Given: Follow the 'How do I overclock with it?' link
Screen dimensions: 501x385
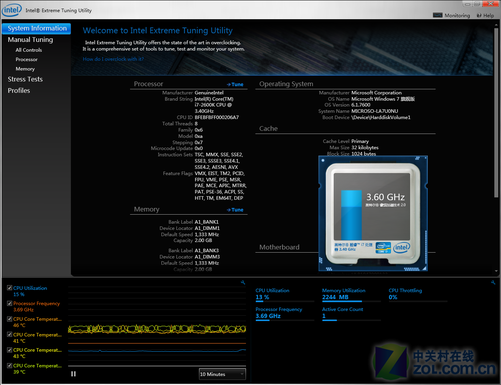Looking at the screenshot, I should pos(113,59).
